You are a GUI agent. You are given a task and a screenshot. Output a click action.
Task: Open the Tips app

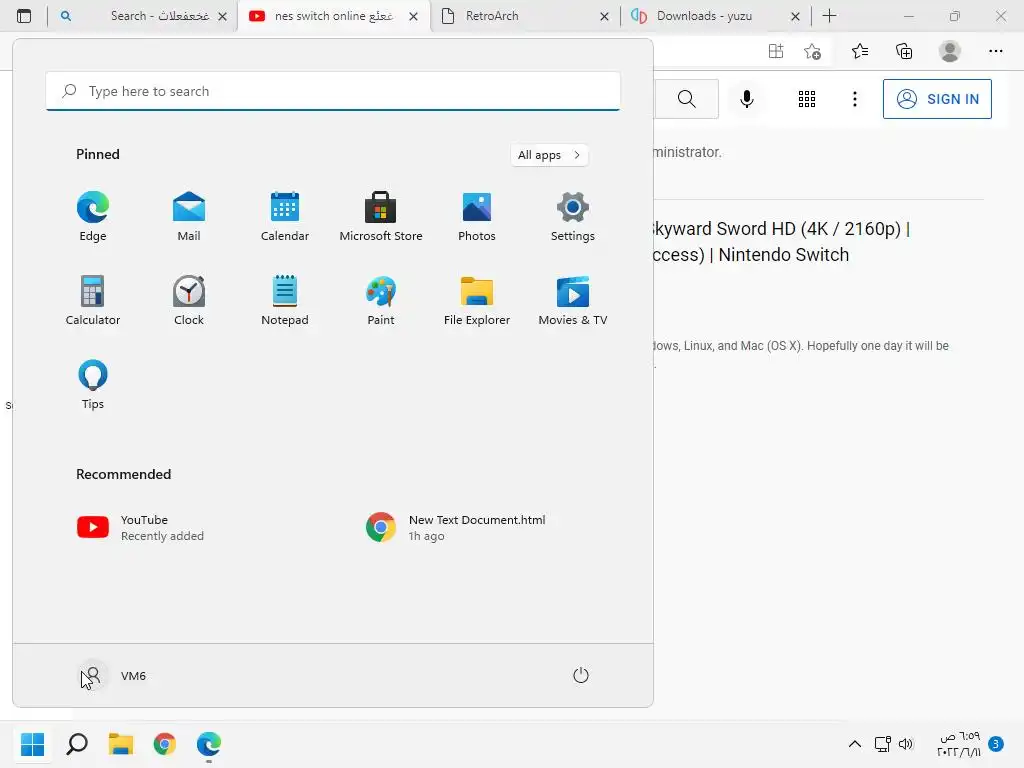pos(93,385)
